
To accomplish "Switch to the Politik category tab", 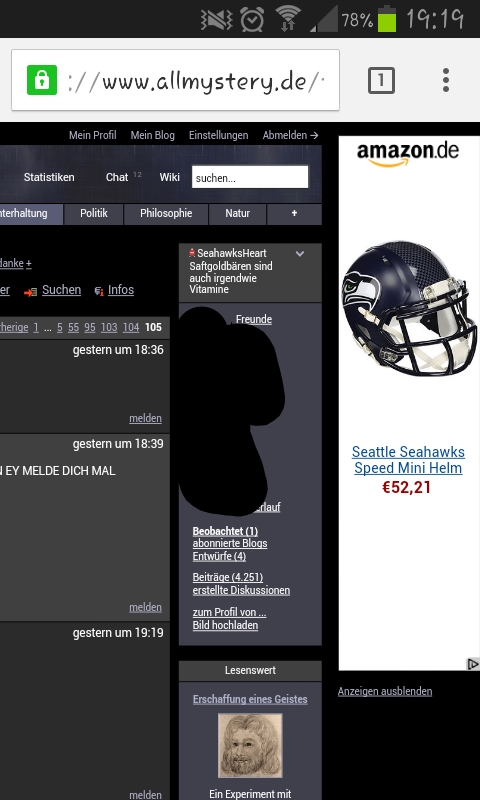I will pos(94,214).
